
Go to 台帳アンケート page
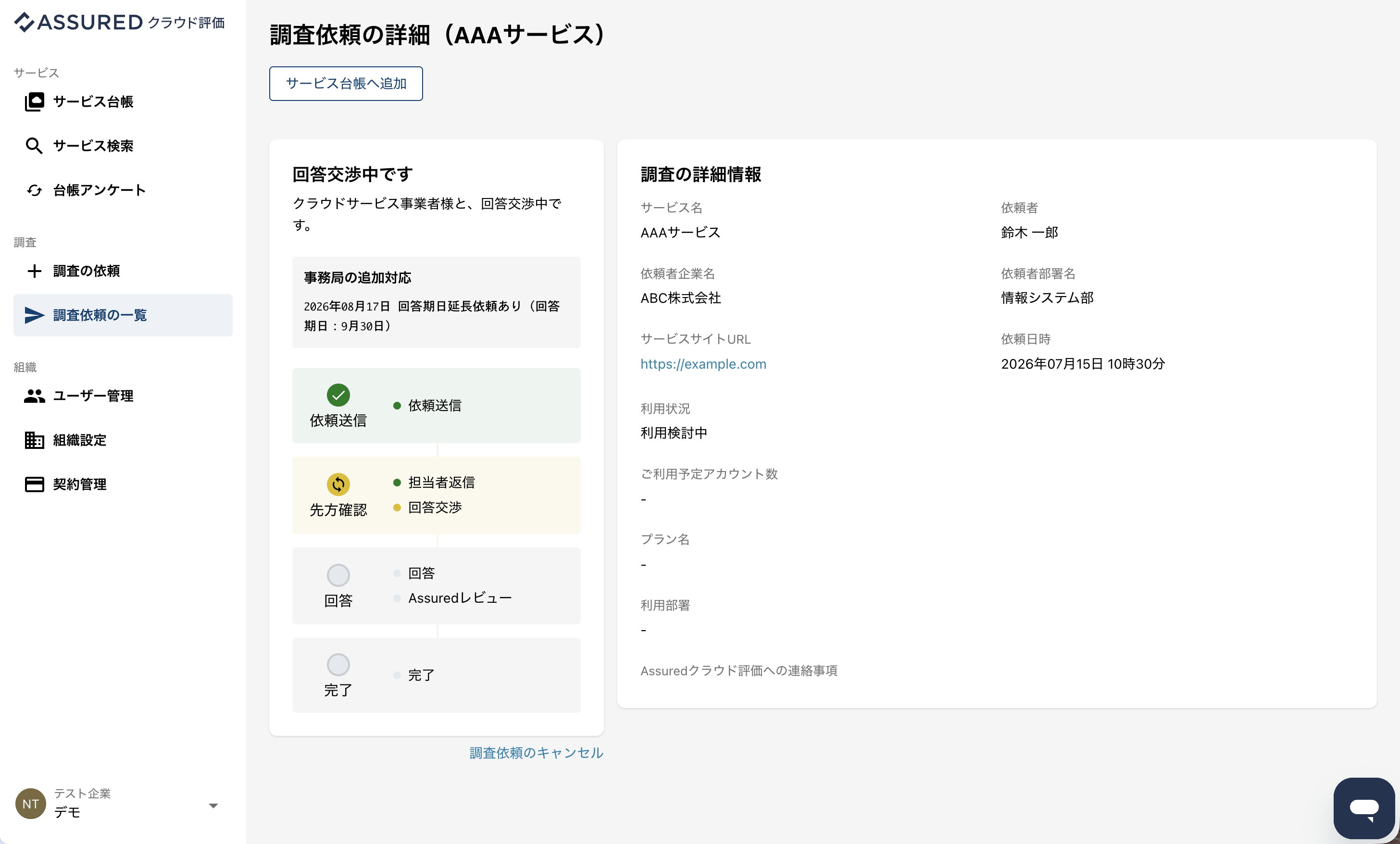tap(123, 190)
